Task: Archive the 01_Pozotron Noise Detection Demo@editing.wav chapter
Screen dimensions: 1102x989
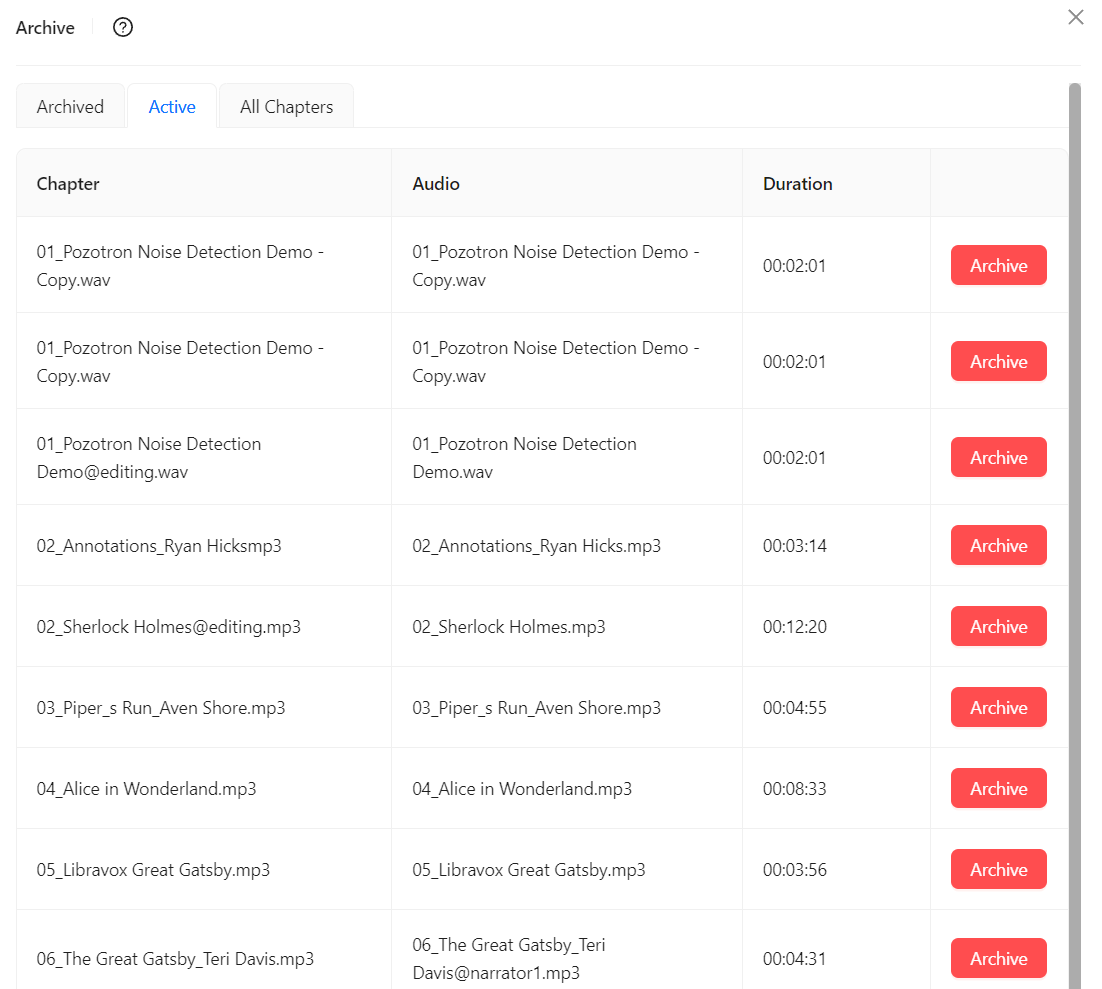Action: click(998, 457)
